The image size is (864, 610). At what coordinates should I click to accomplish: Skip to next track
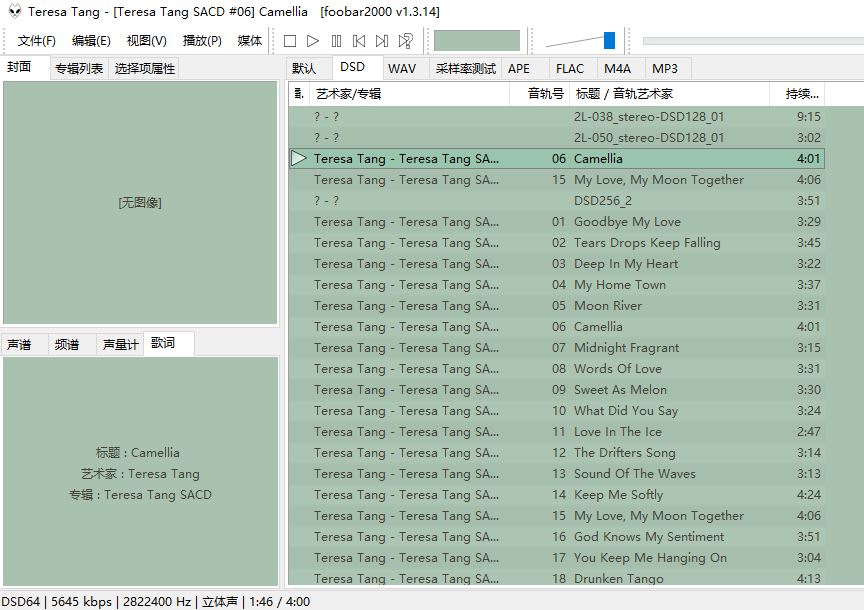[382, 41]
